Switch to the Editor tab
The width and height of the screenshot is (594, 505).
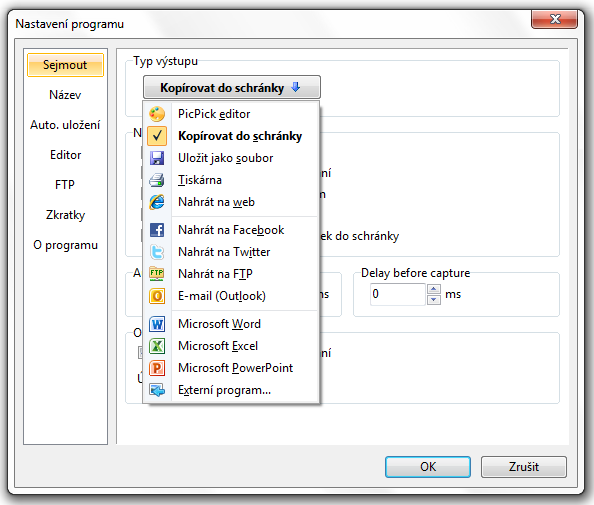point(65,155)
